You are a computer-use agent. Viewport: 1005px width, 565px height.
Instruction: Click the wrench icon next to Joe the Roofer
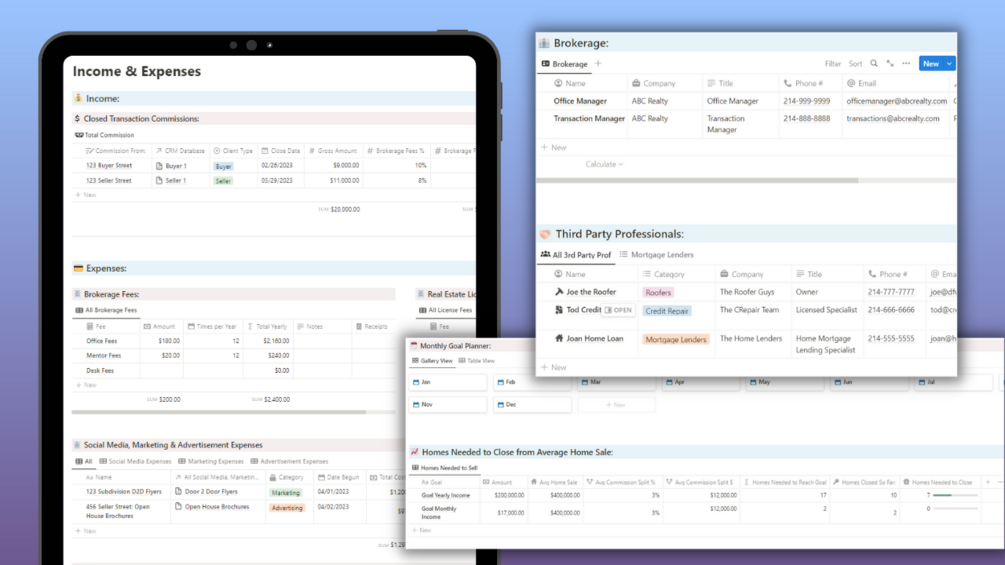(559, 291)
